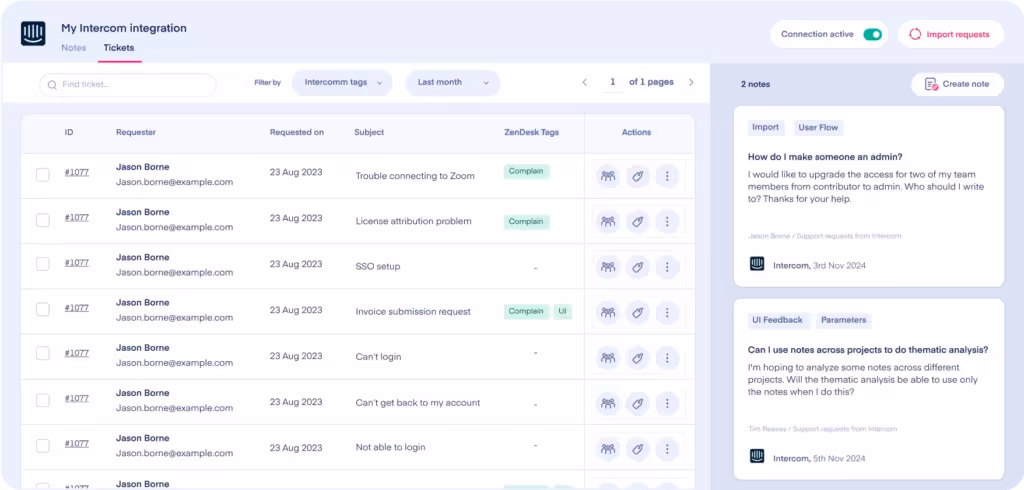Click people icon for Can't get back to my account

point(608,403)
